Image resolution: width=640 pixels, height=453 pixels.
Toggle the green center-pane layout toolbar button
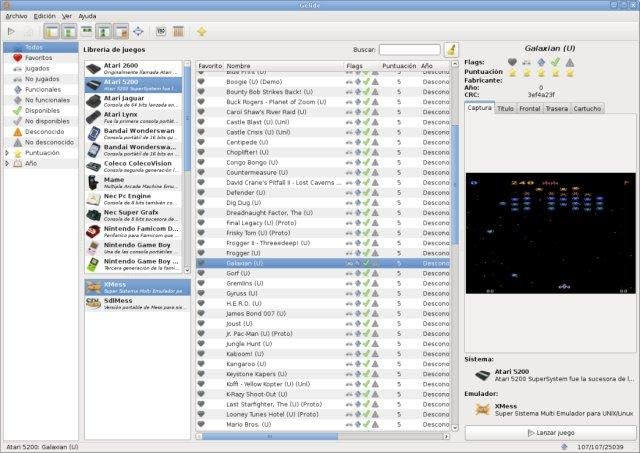point(69,31)
